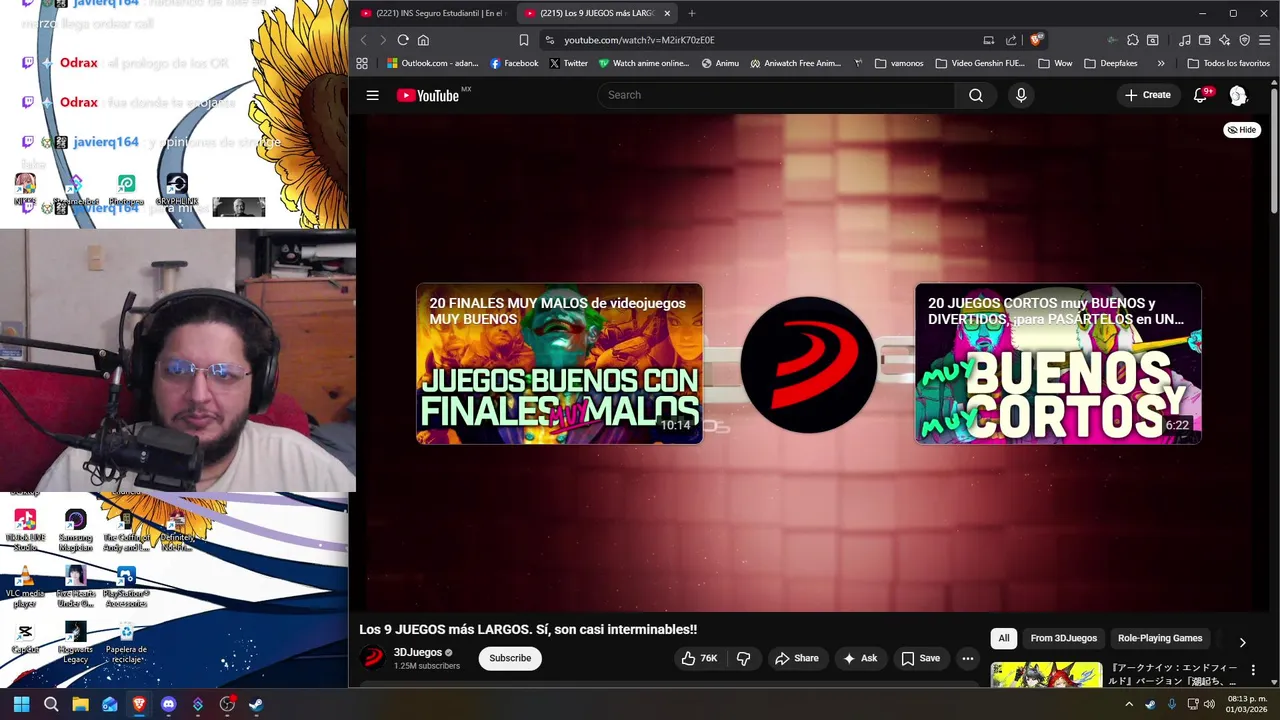Open the CapCut desktop shortcut
Viewport: 1280px width, 720px height.
(x=25, y=640)
